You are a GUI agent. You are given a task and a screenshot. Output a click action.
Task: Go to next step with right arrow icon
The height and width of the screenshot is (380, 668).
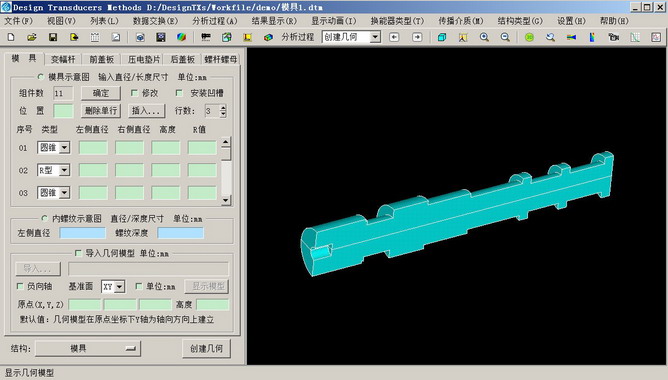click(417, 37)
